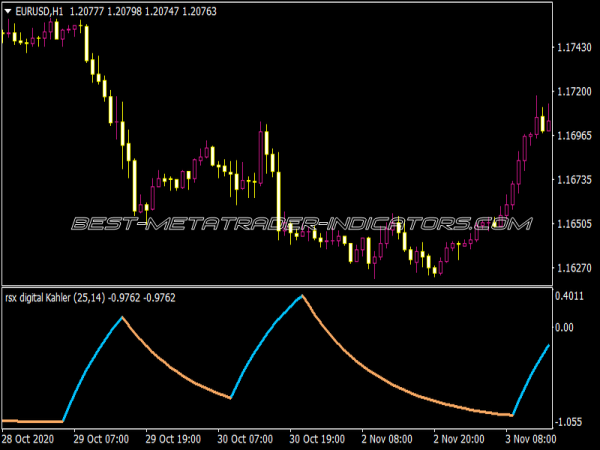Open the best-metatrader-indicators.com watermark link
The width and height of the screenshot is (600, 450).
(x=300, y=224)
